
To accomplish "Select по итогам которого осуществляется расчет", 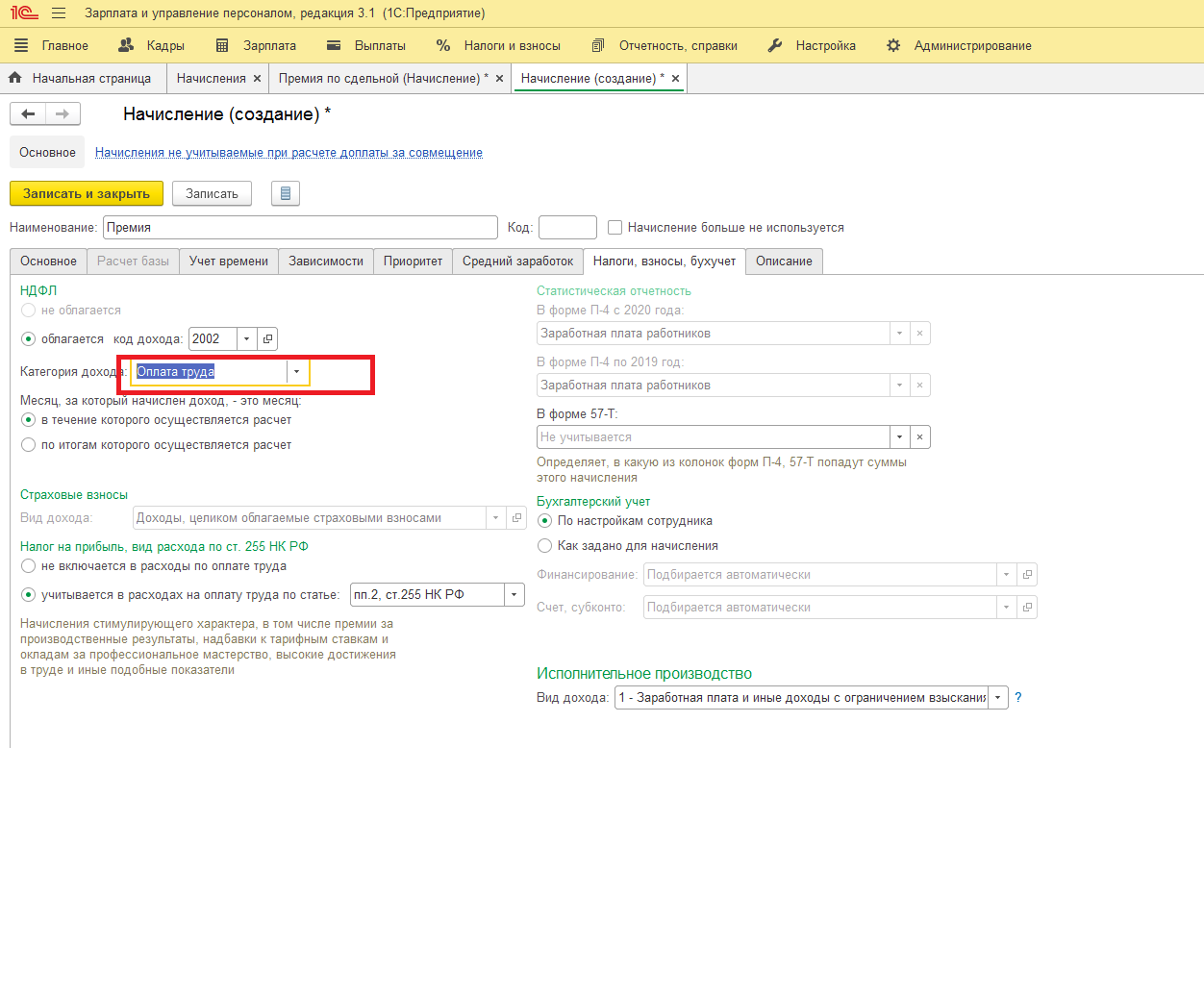I will 29,445.
